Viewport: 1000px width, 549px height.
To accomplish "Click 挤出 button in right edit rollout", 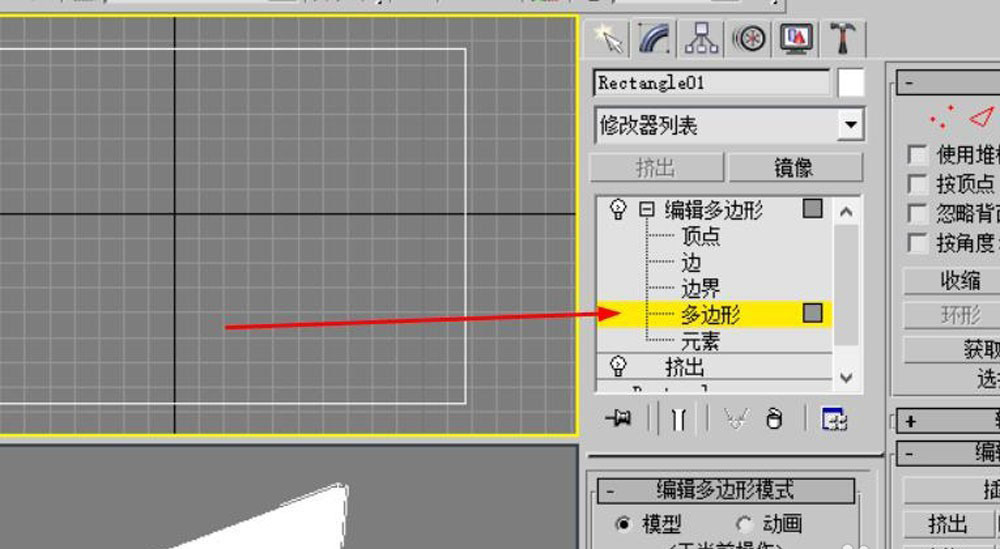I will click(x=948, y=524).
